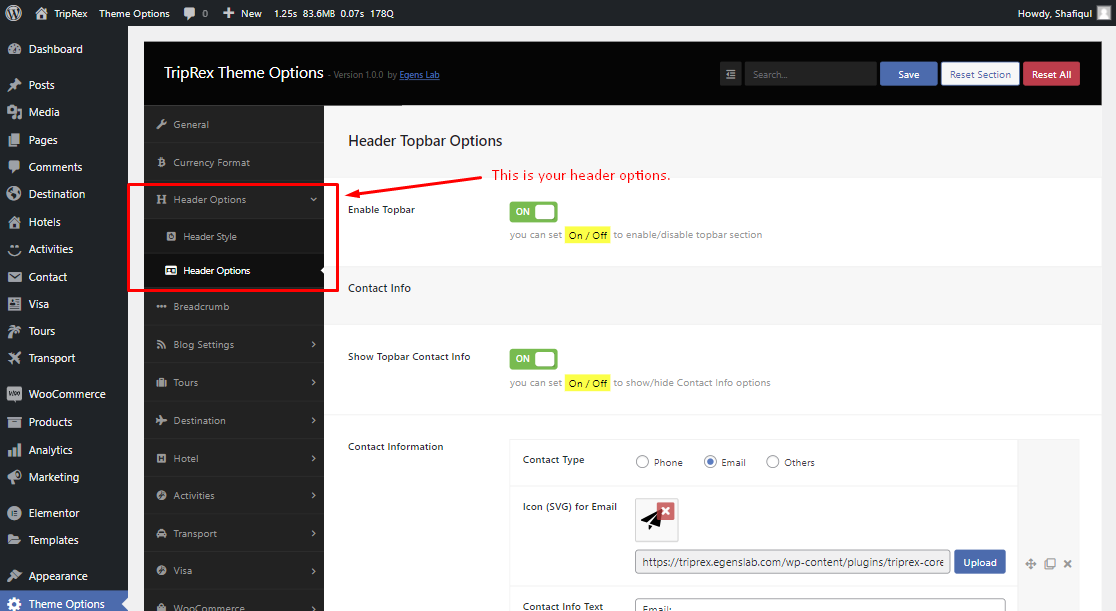Screen dimensions: 1116x611
Task: Click the Destination globe icon
Action: tap(14, 194)
